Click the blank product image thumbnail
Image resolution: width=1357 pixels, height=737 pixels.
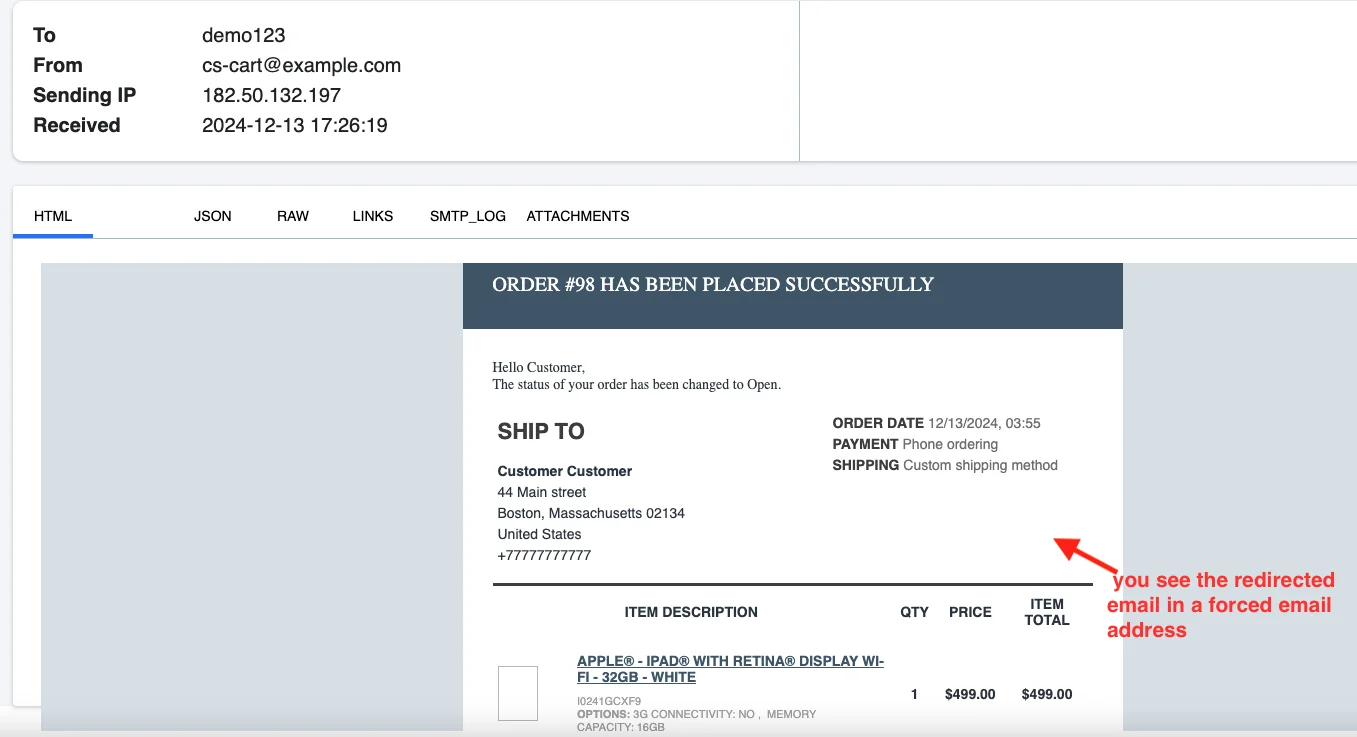tap(518, 693)
